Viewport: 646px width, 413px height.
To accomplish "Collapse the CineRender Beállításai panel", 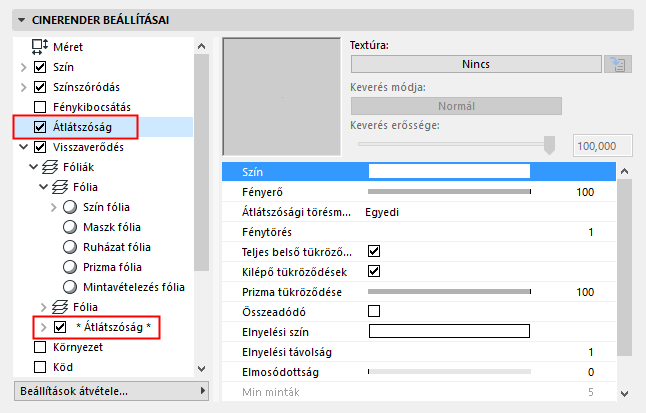I will (x=22, y=18).
